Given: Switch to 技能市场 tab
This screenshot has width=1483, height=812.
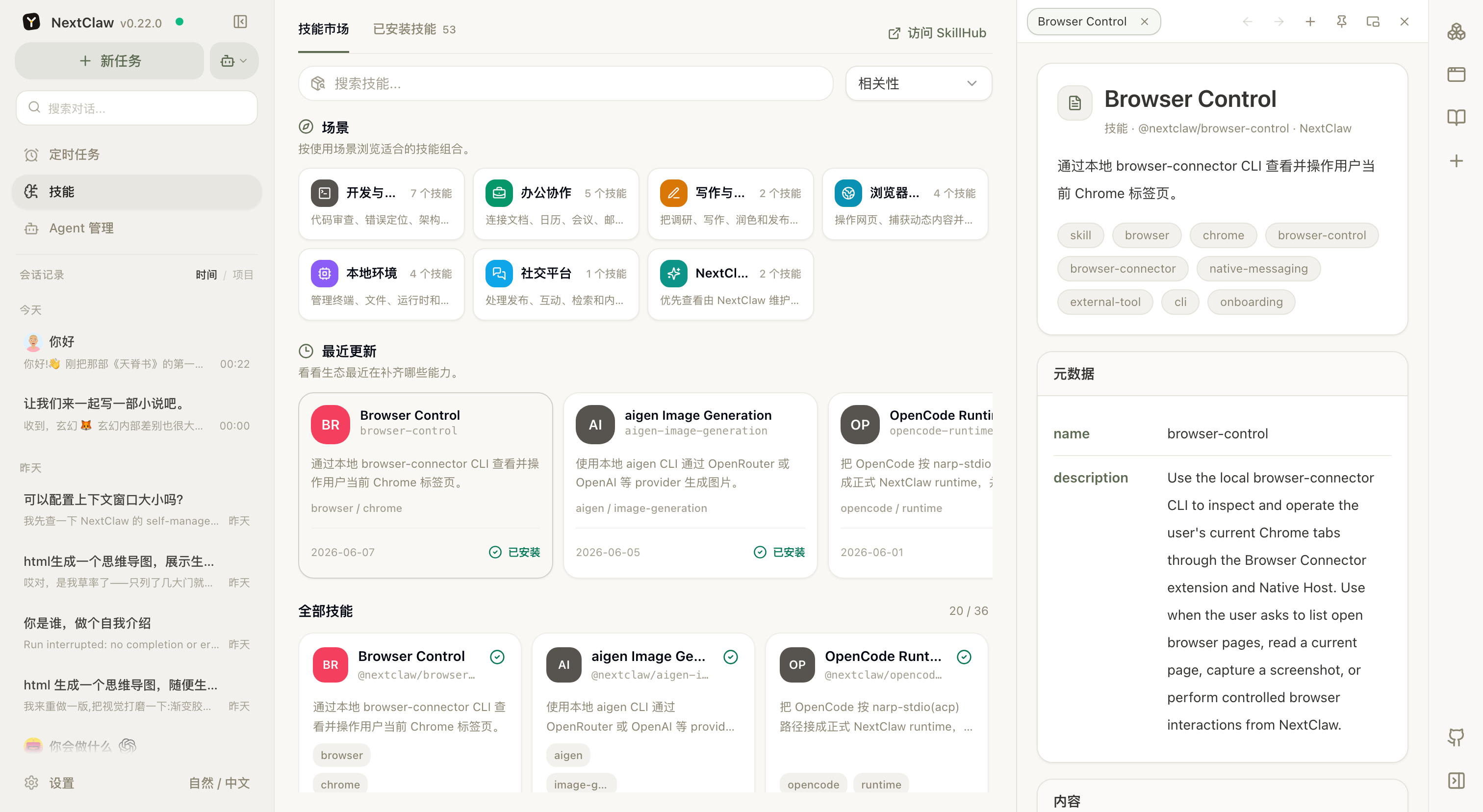Looking at the screenshot, I should pyautogui.click(x=323, y=29).
